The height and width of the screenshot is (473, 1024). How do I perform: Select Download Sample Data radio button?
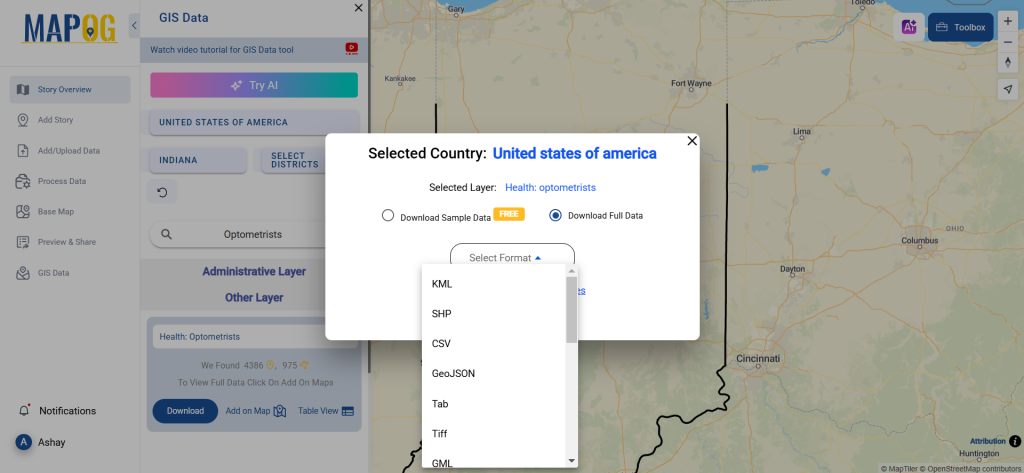coord(388,215)
